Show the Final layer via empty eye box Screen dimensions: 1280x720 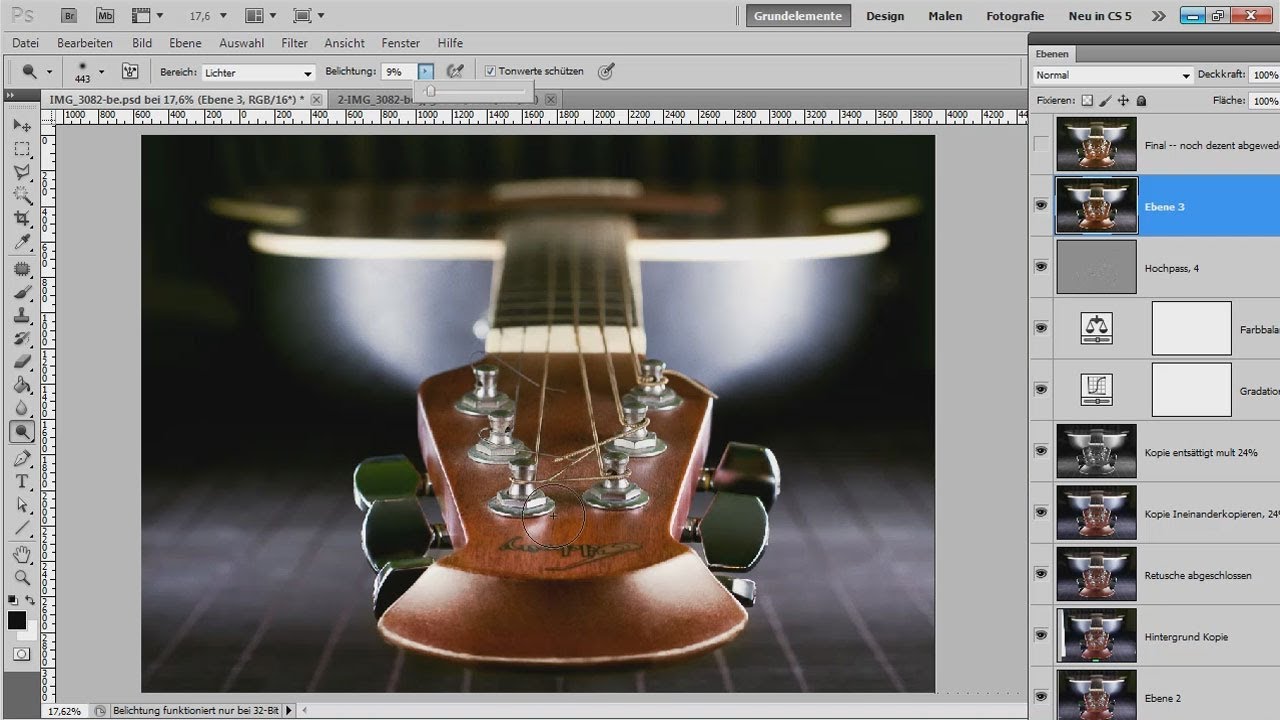[1041, 145]
